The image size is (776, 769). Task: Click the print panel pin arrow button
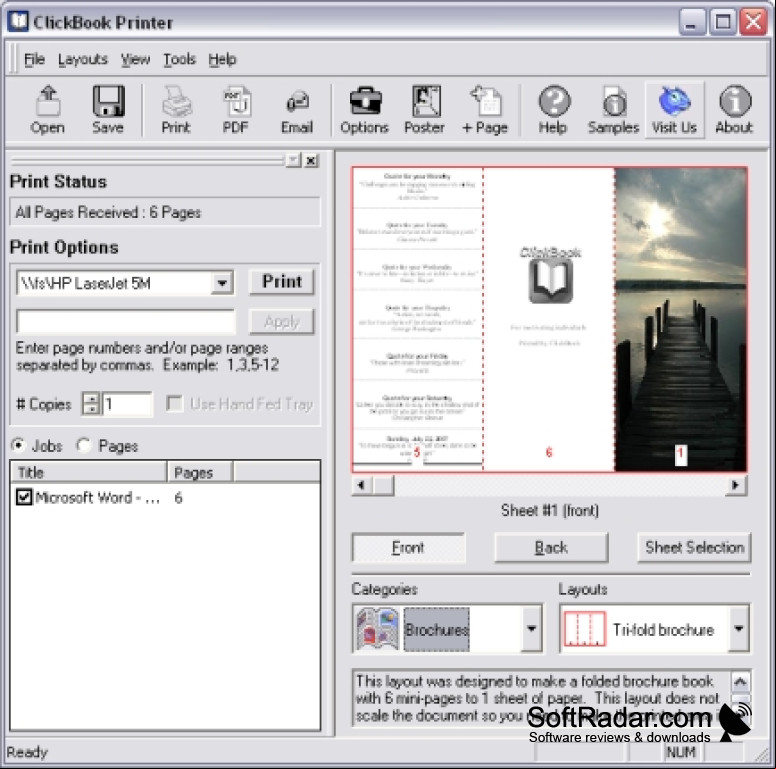click(293, 160)
